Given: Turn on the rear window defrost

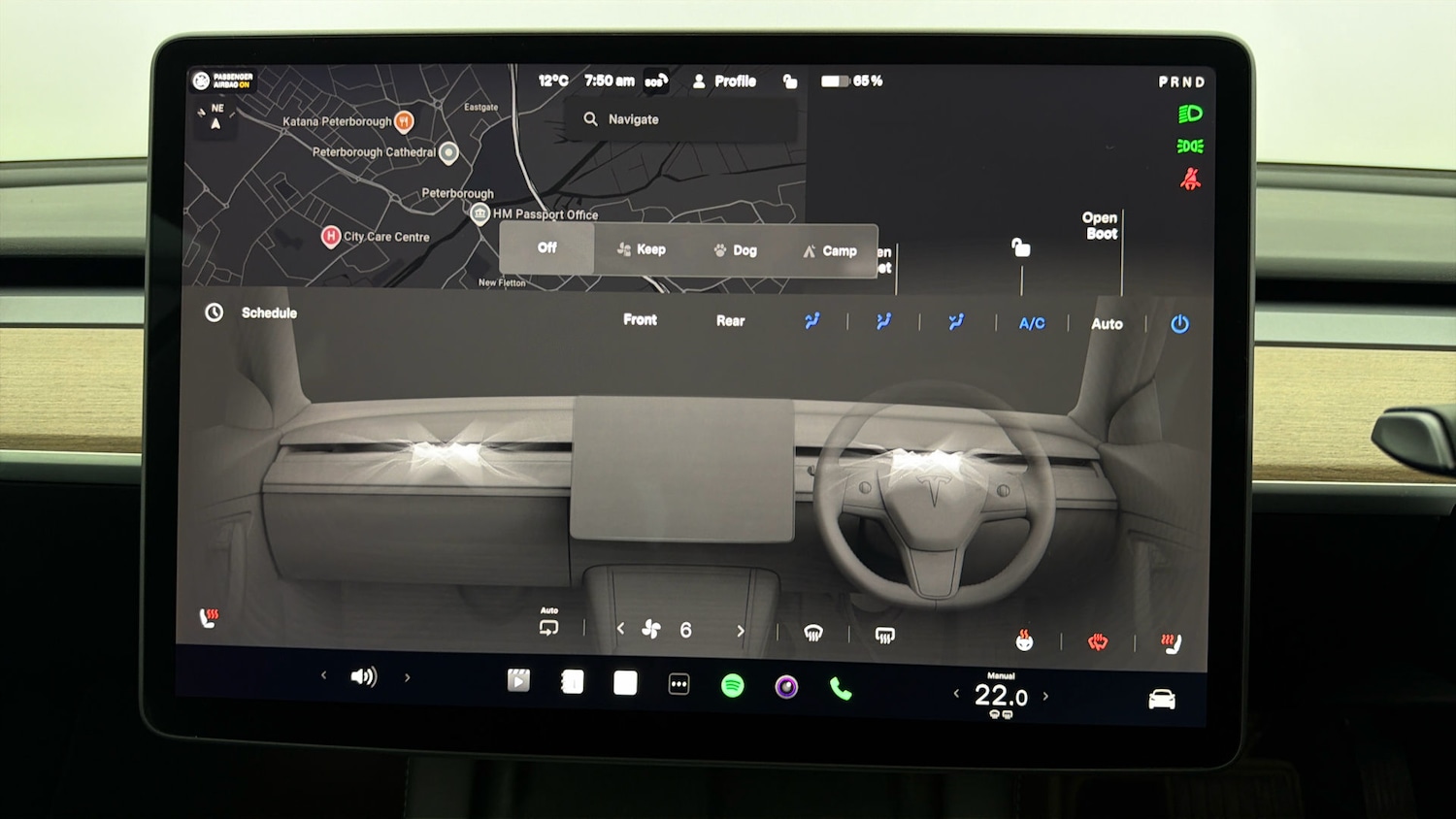Looking at the screenshot, I should 885,634.
